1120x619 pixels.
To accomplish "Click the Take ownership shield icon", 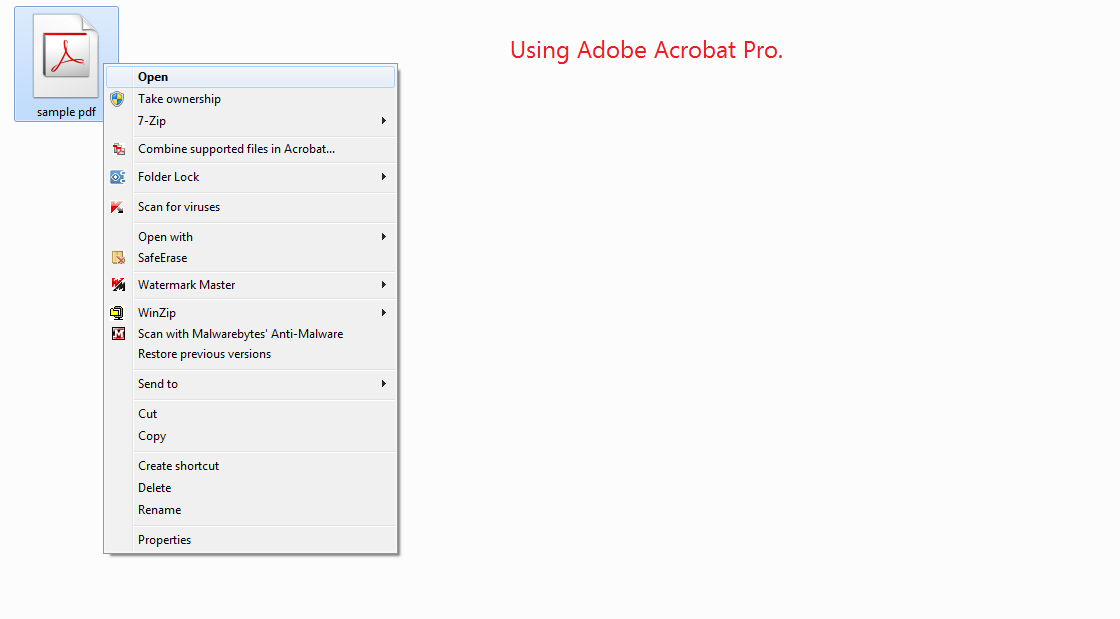I will tap(118, 99).
